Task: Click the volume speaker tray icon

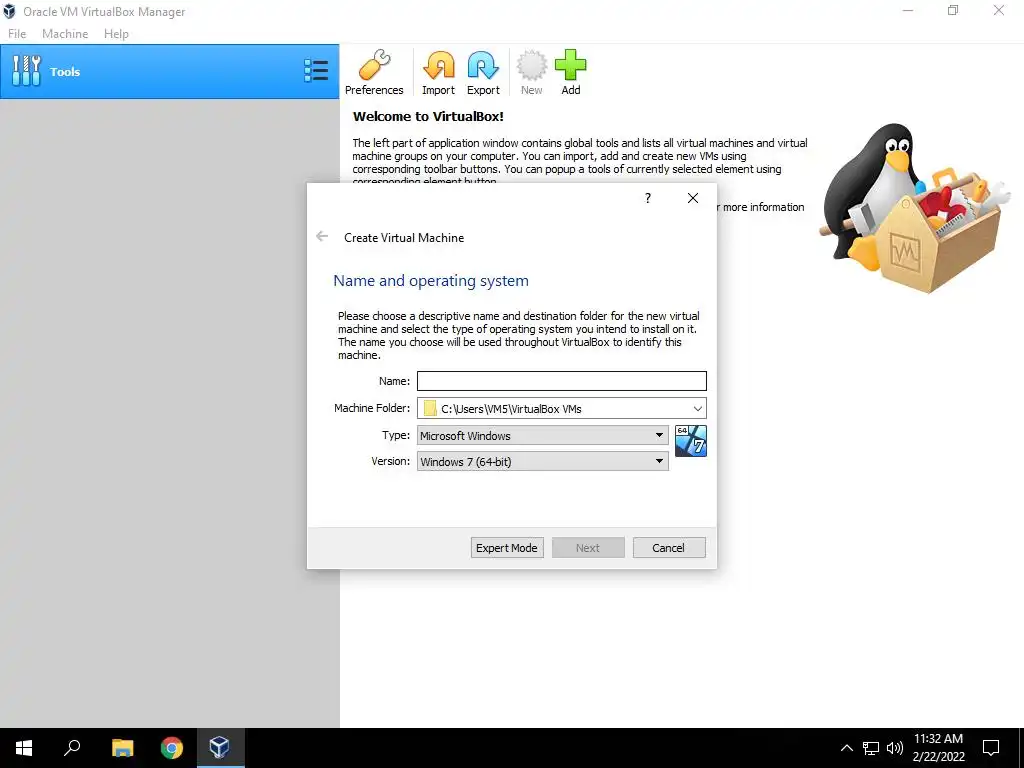Action: click(x=894, y=748)
